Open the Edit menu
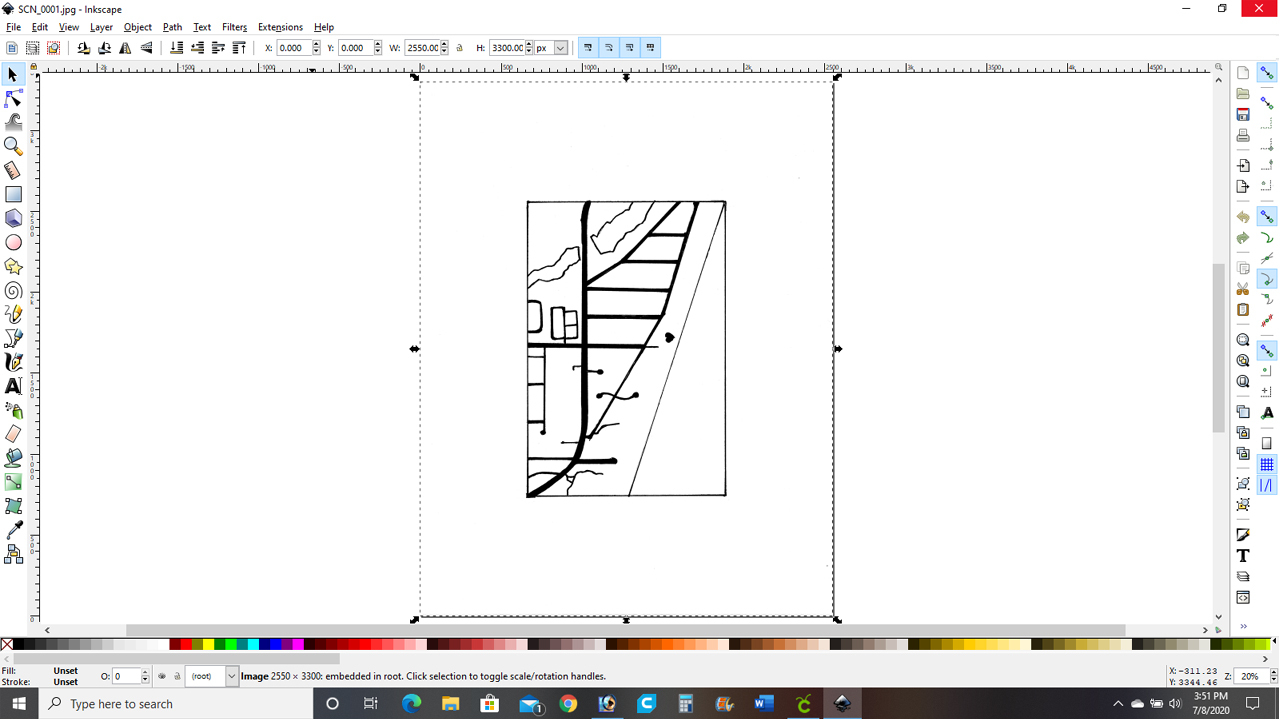Screen dimensions: 1280x720 click(40, 27)
